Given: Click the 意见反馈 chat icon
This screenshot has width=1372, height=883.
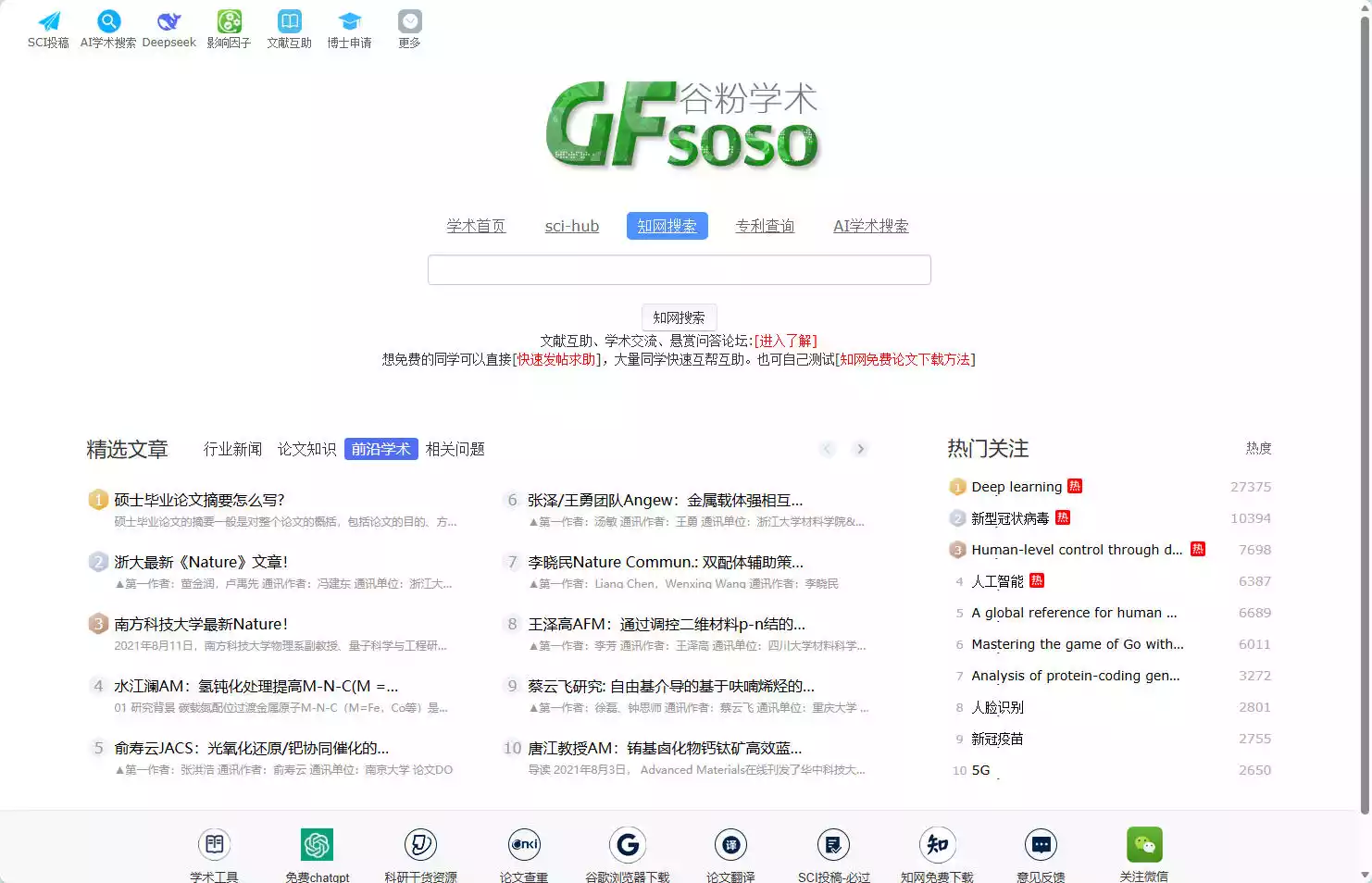Looking at the screenshot, I should tap(1041, 844).
